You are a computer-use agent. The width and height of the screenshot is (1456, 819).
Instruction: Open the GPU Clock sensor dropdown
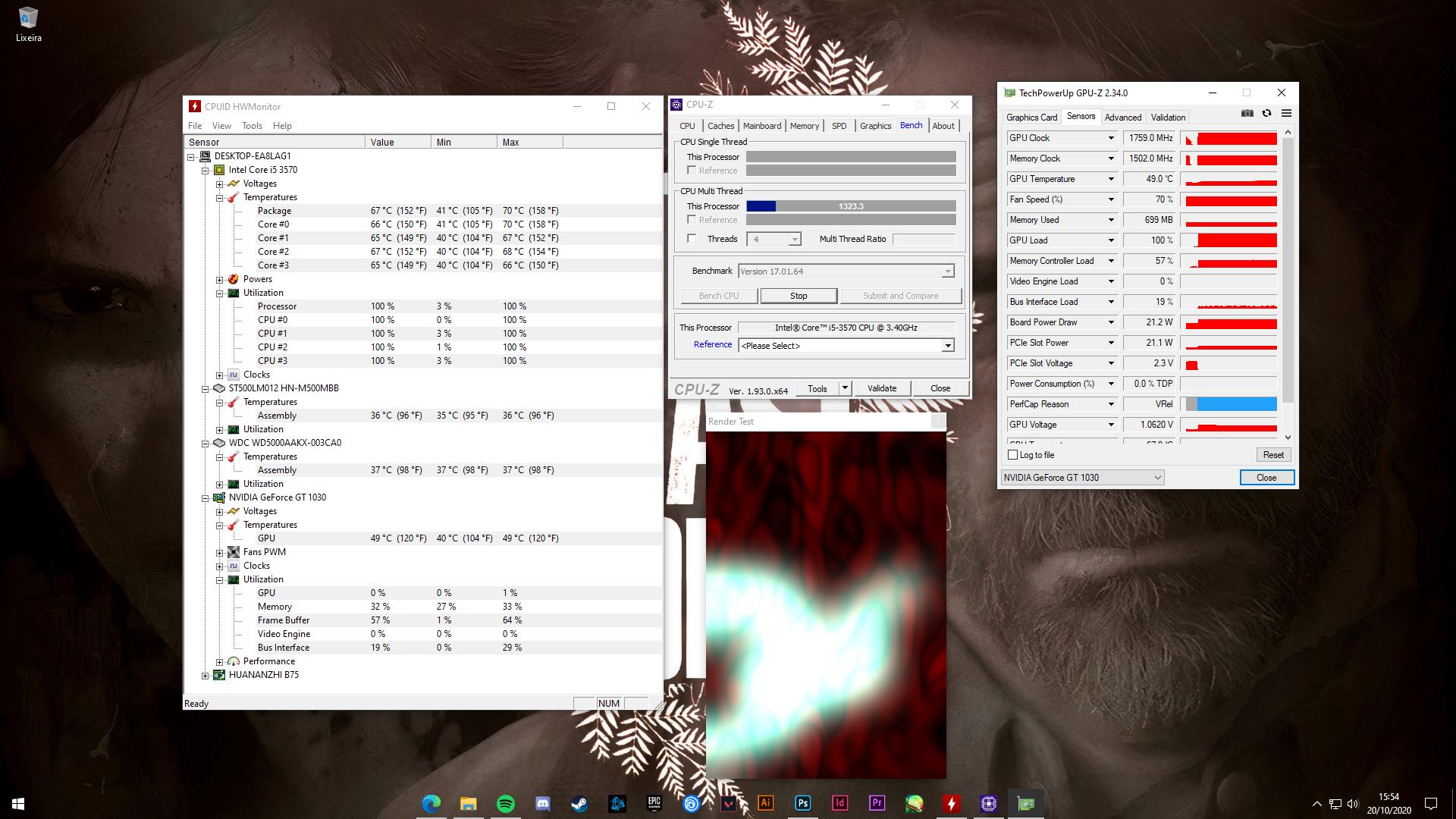pyautogui.click(x=1111, y=138)
